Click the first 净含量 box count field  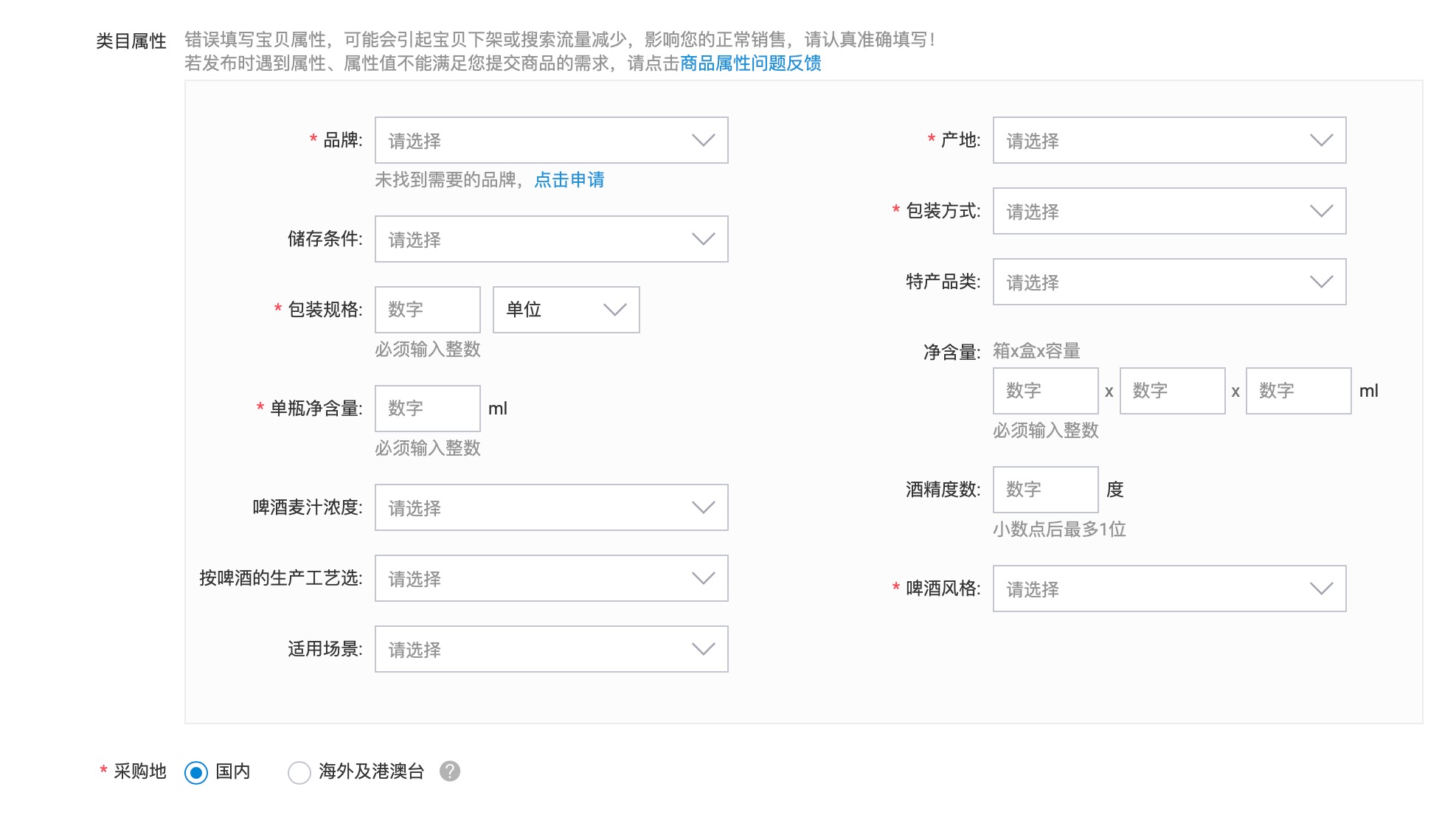1045,391
